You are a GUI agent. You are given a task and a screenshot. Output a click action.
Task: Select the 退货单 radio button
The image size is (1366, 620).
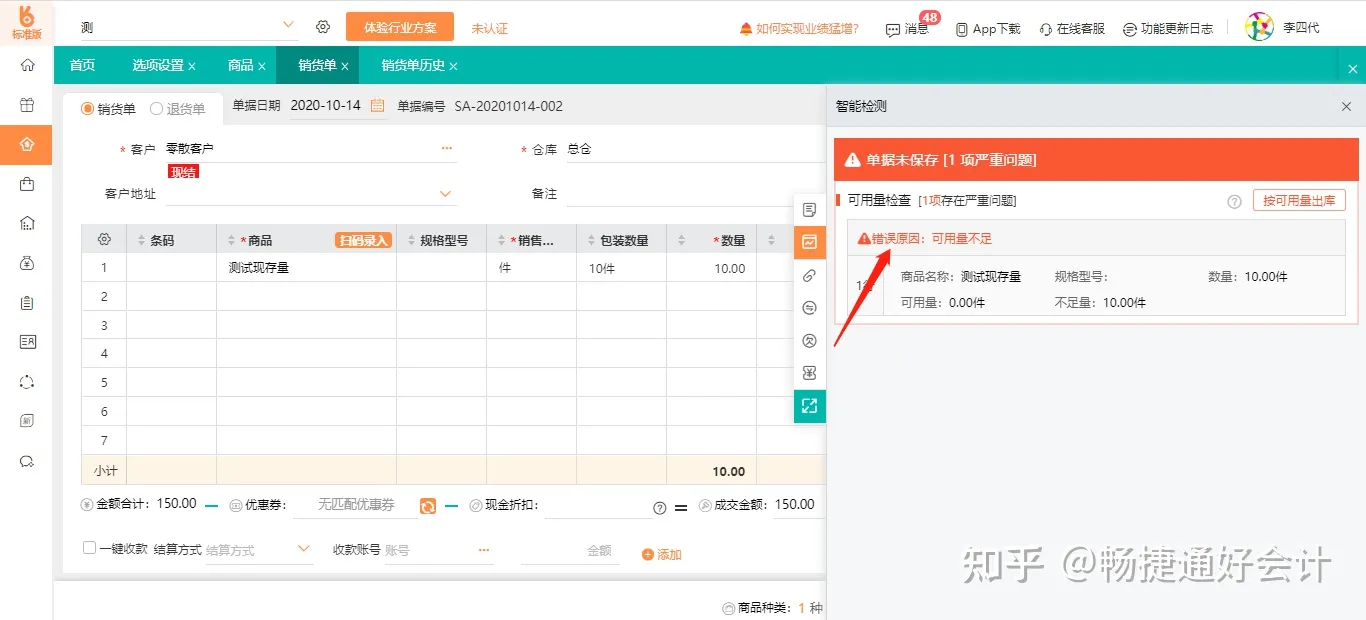point(157,109)
